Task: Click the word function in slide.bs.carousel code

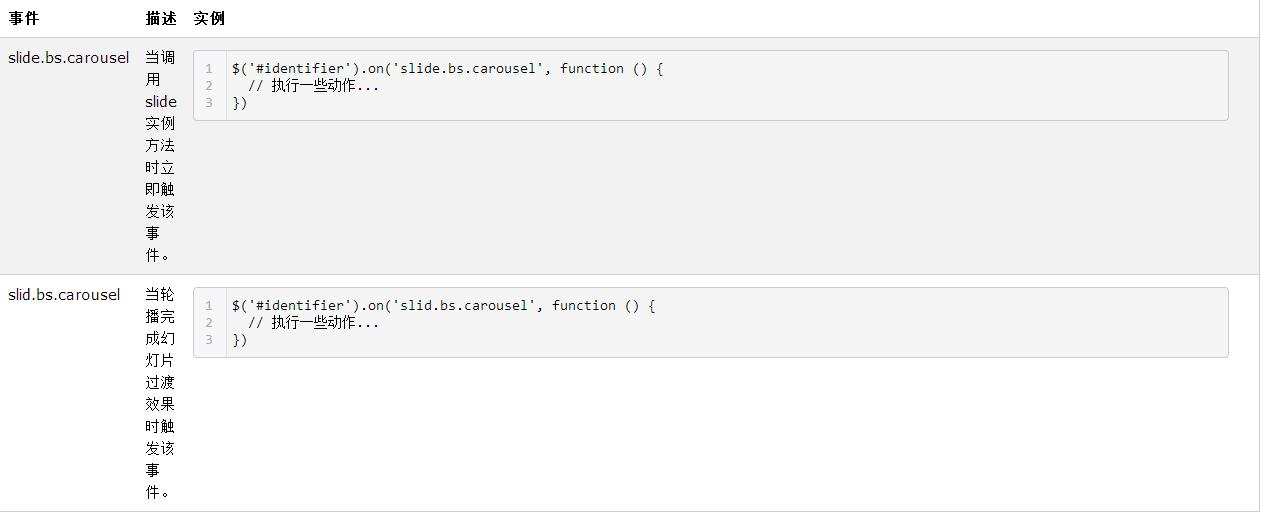Action: coord(592,69)
